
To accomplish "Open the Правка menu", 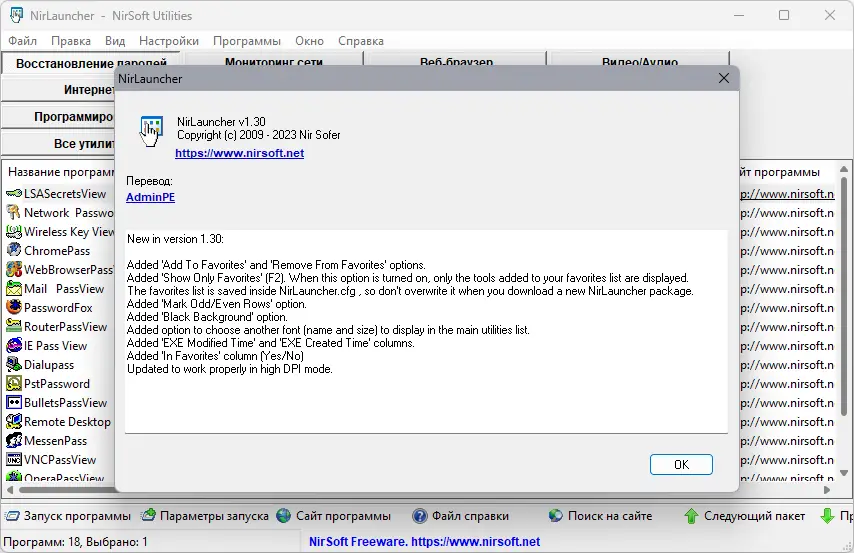I will (71, 41).
